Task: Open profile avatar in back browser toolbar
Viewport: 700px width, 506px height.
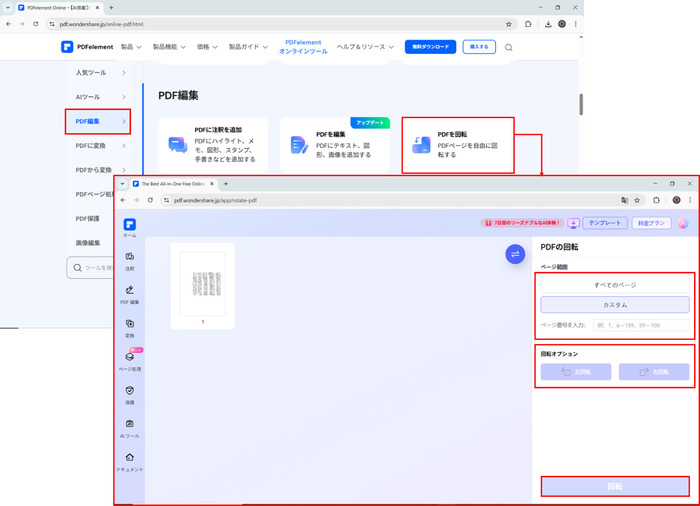Action: point(562,24)
